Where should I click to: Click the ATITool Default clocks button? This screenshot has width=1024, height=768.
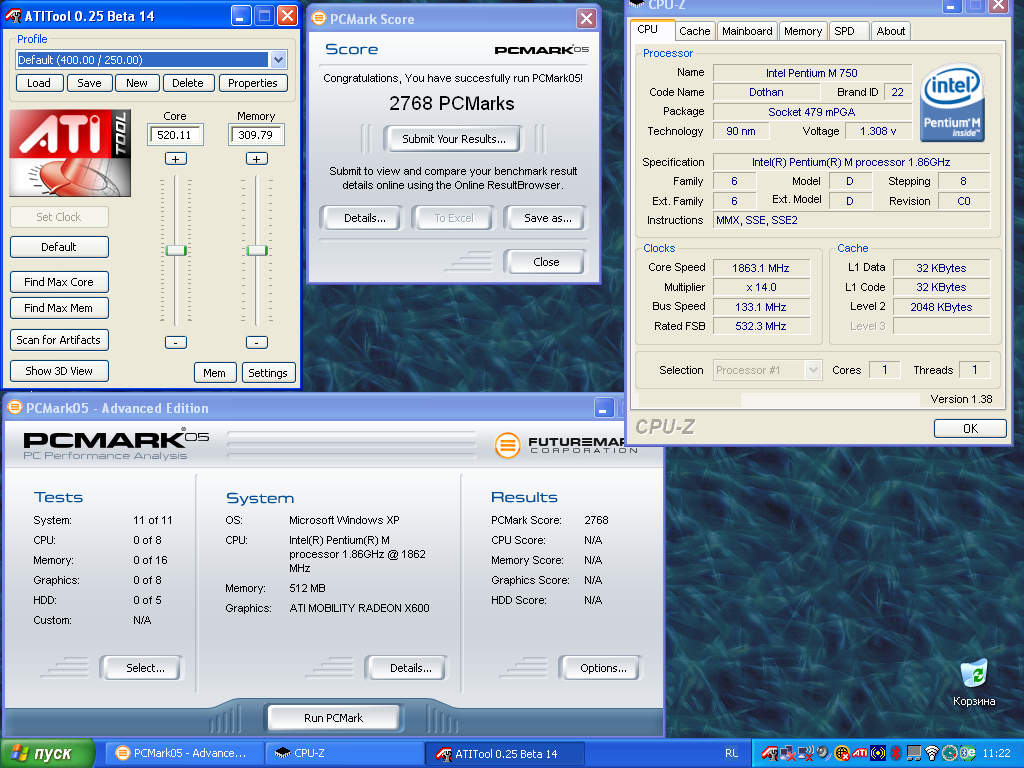(x=59, y=247)
